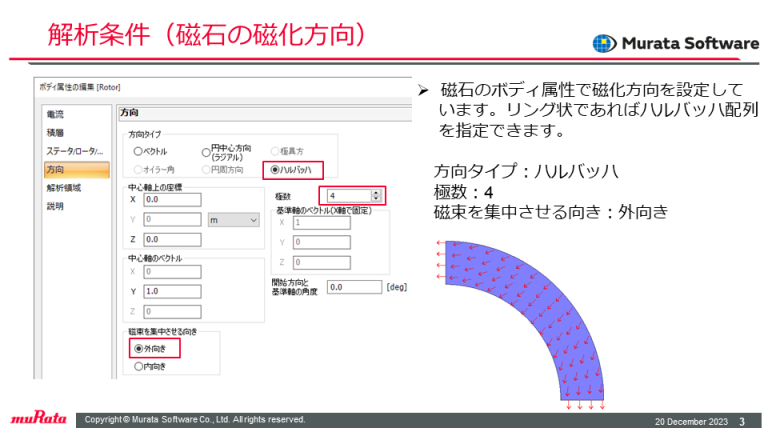Go to the 解析領域 section
This screenshot has width=768, height=432.
(x=63, y=187)
